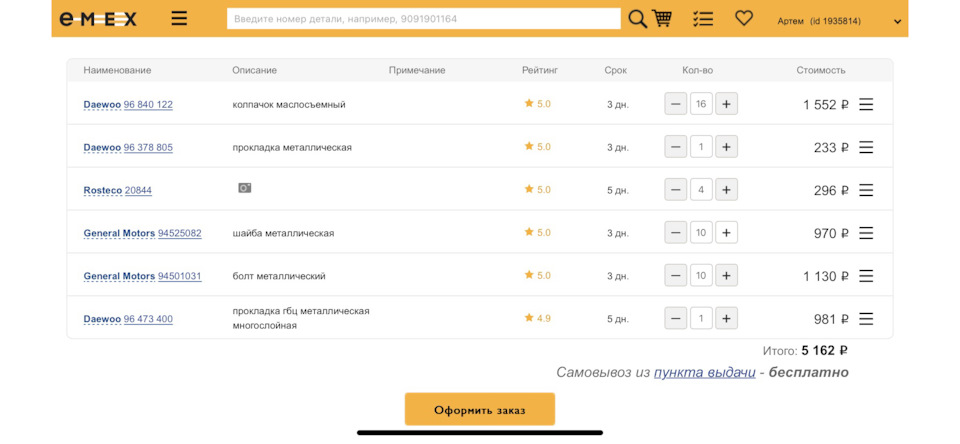
Task: Go to emex logo home page
Action: click(97, 20)
